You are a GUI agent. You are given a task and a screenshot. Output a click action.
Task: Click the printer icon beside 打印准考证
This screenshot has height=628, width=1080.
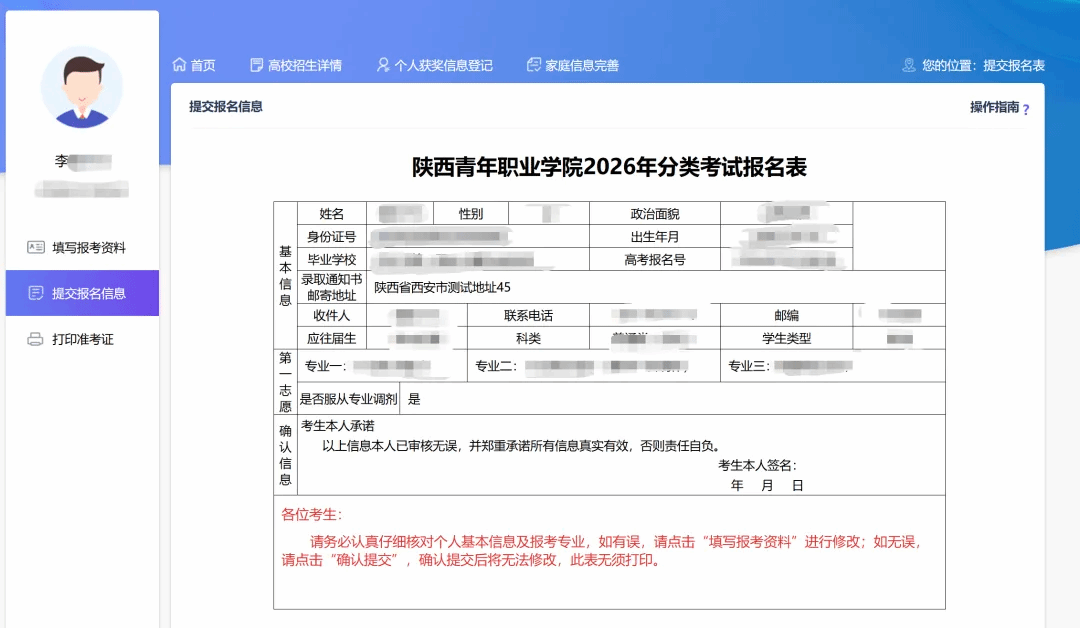tap(36, 339)
